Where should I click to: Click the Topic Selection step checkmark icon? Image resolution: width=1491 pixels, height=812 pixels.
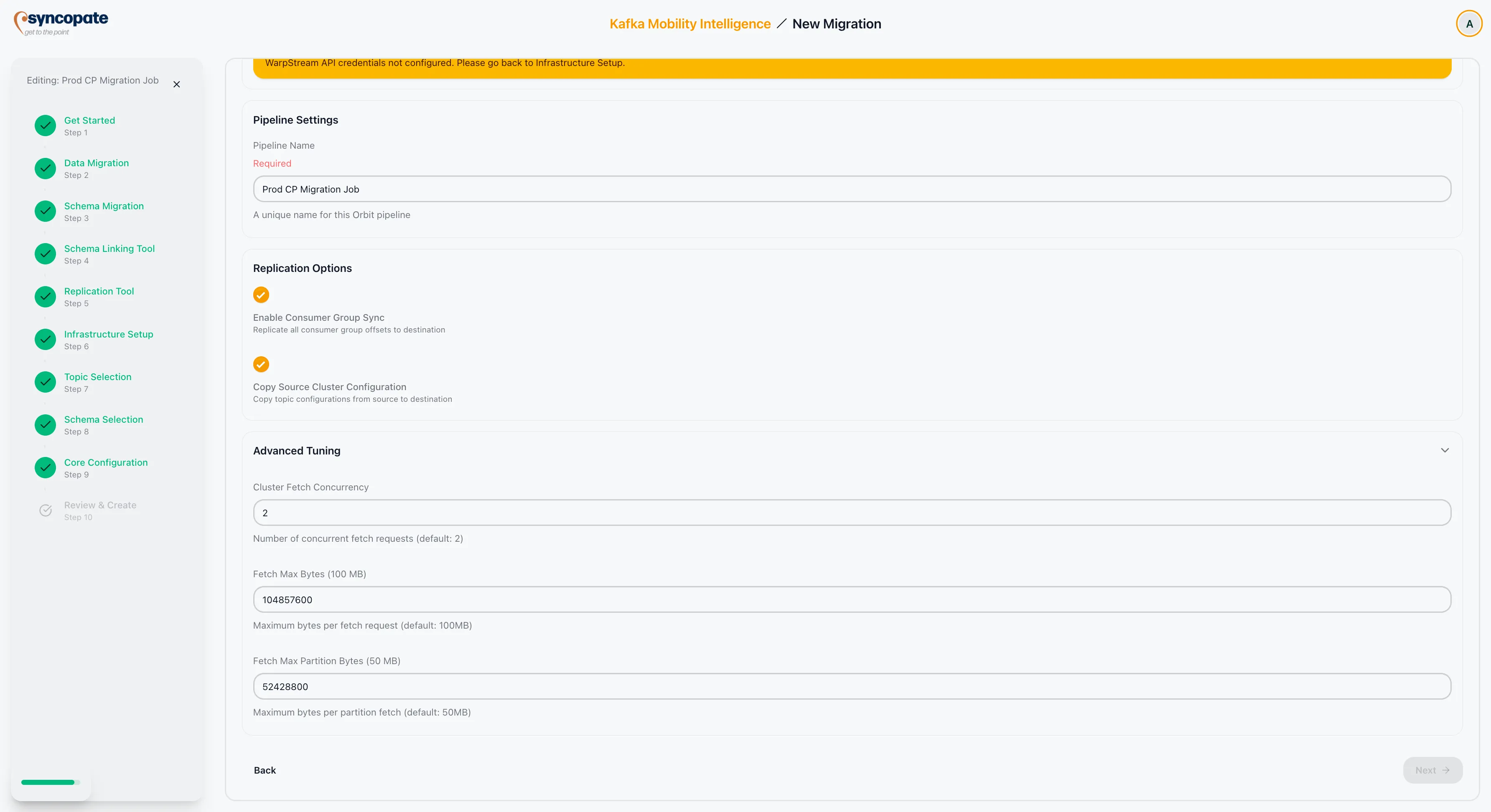coord(45,382)
